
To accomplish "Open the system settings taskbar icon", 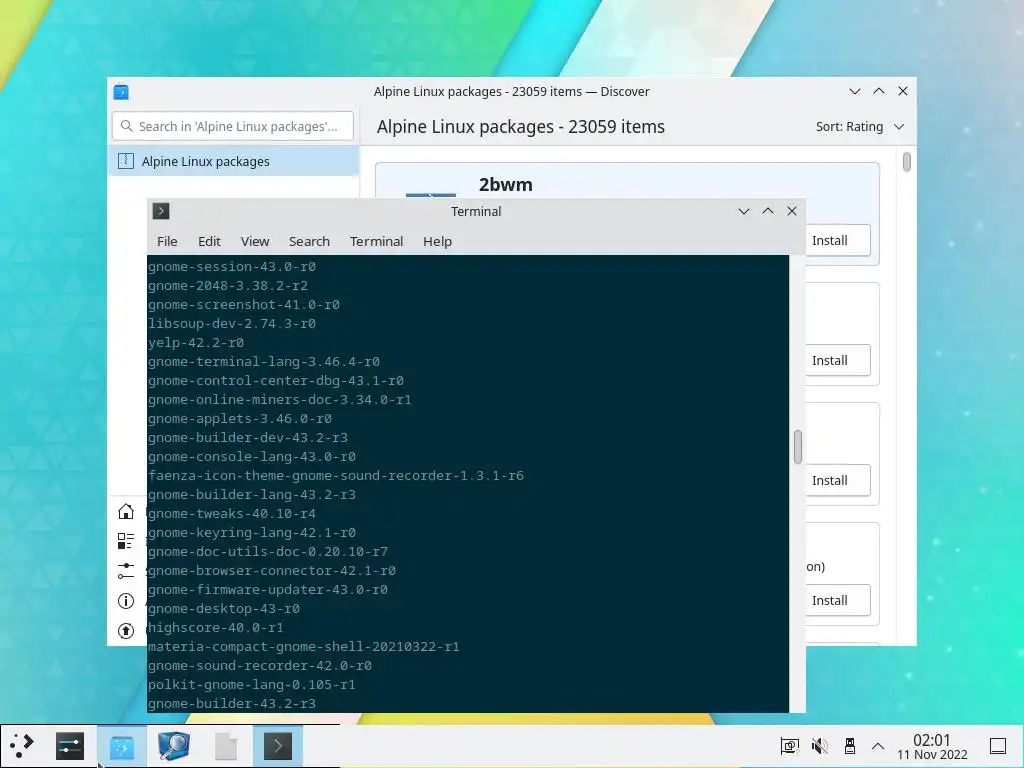I will point(70,746).
